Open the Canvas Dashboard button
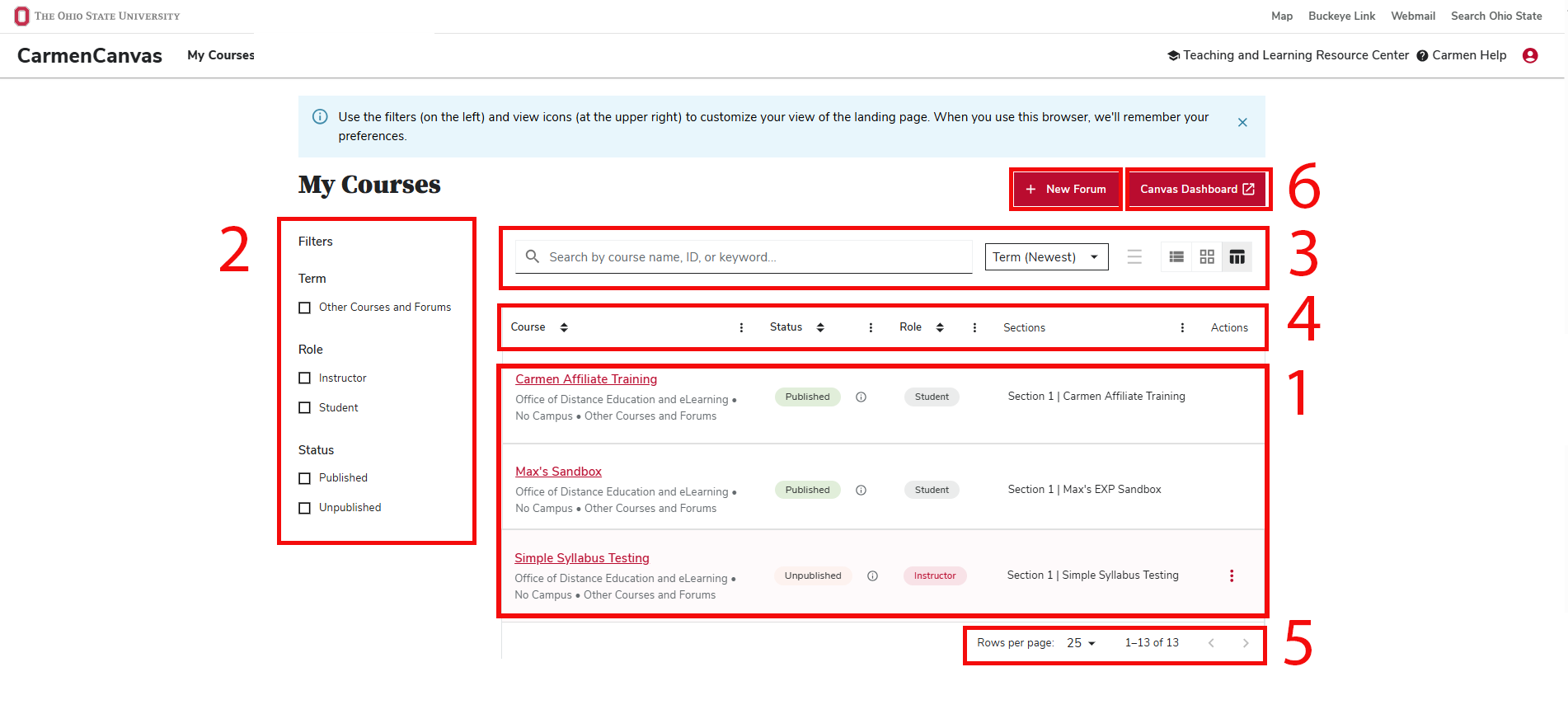The image size is (1568, 714). pyautogui.click(x=1196, y=189)
